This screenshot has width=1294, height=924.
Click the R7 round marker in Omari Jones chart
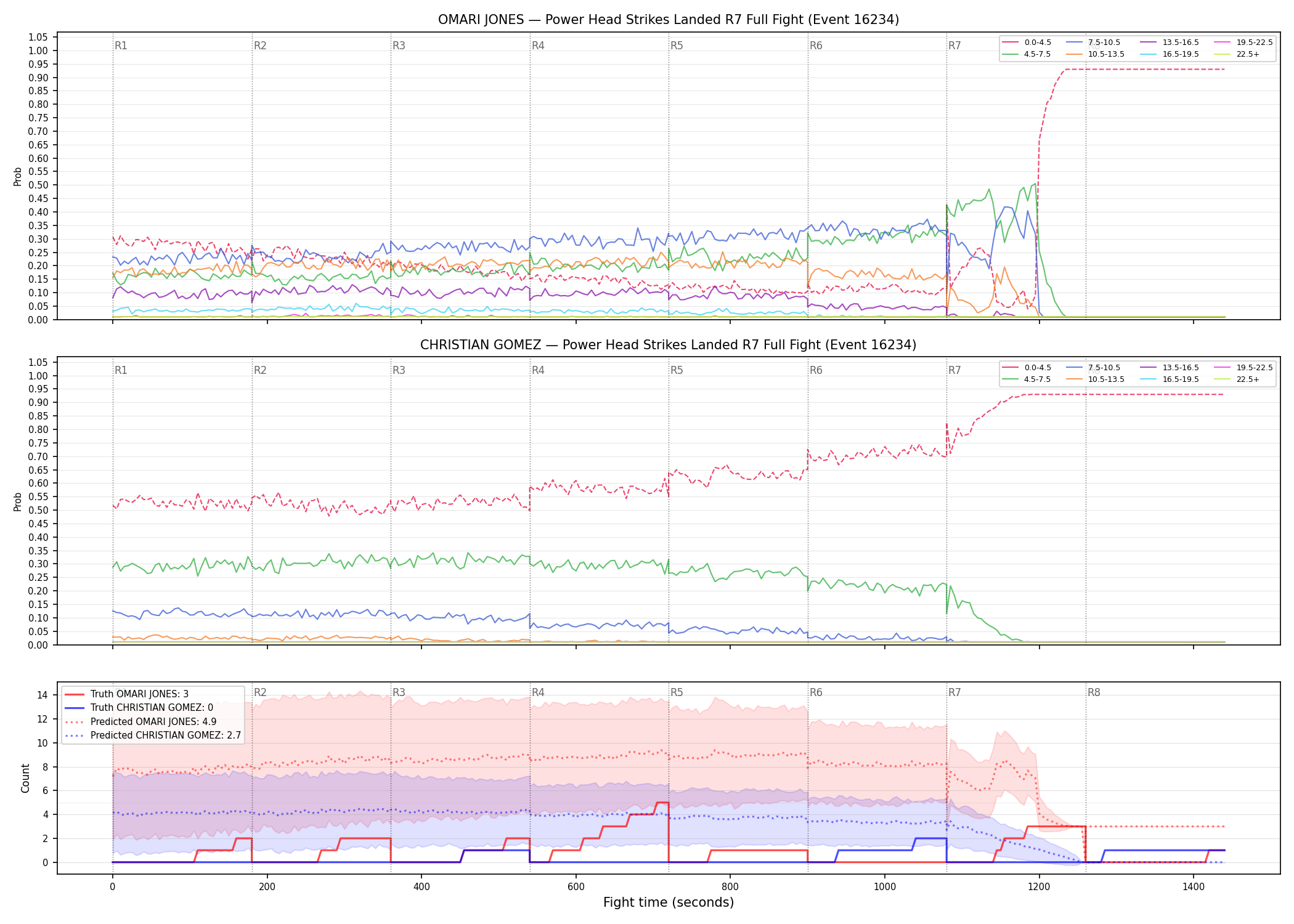pyautogui.click(x=954, y=46)
